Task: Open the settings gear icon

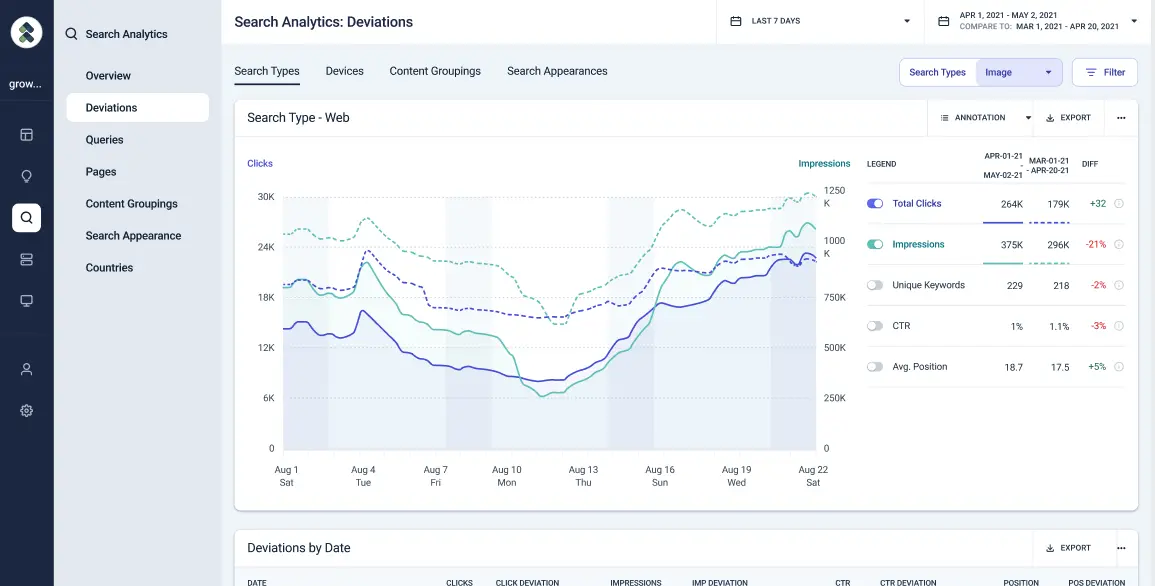Action: pos(27,410)
